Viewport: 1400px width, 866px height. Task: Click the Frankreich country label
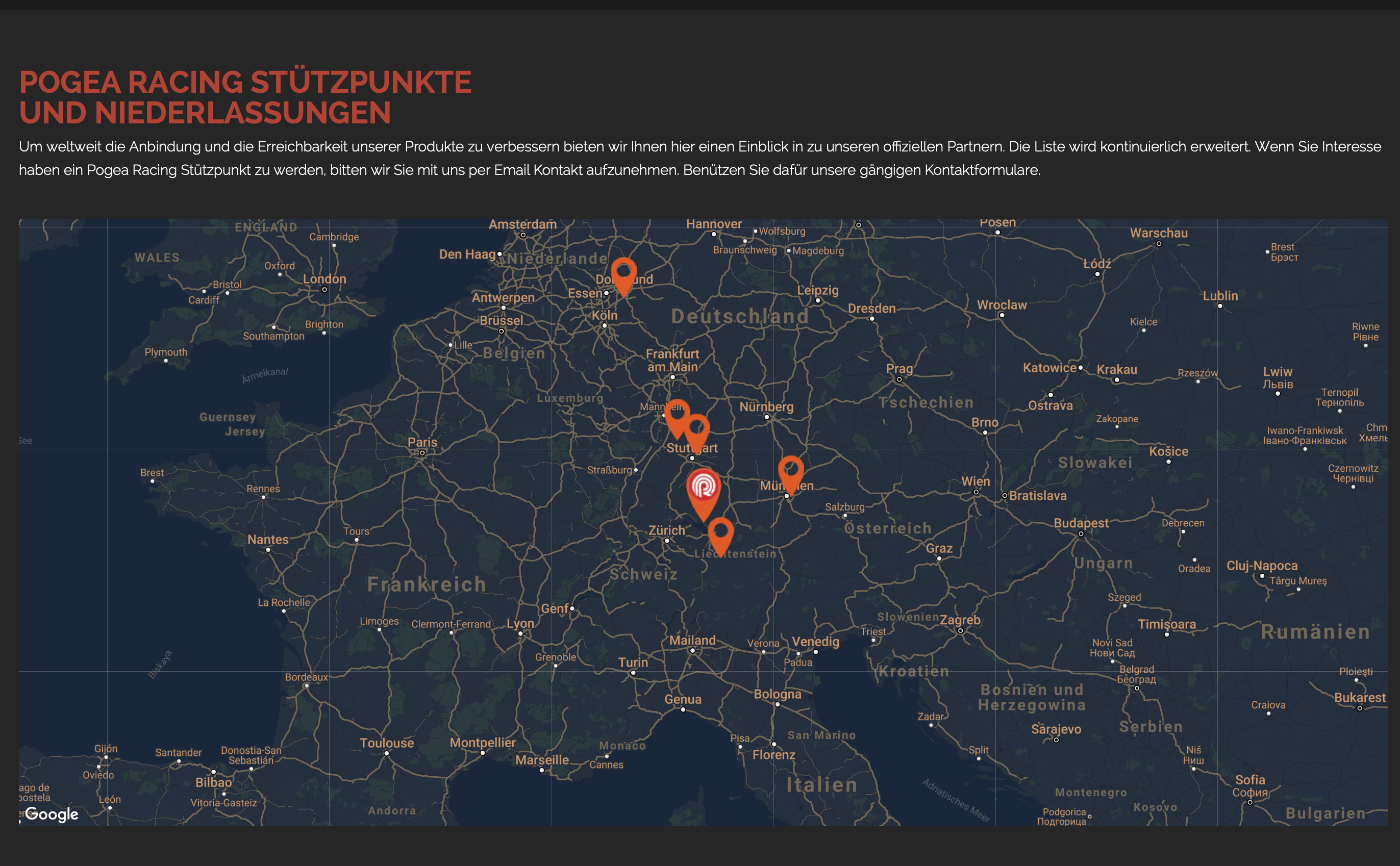427,585
